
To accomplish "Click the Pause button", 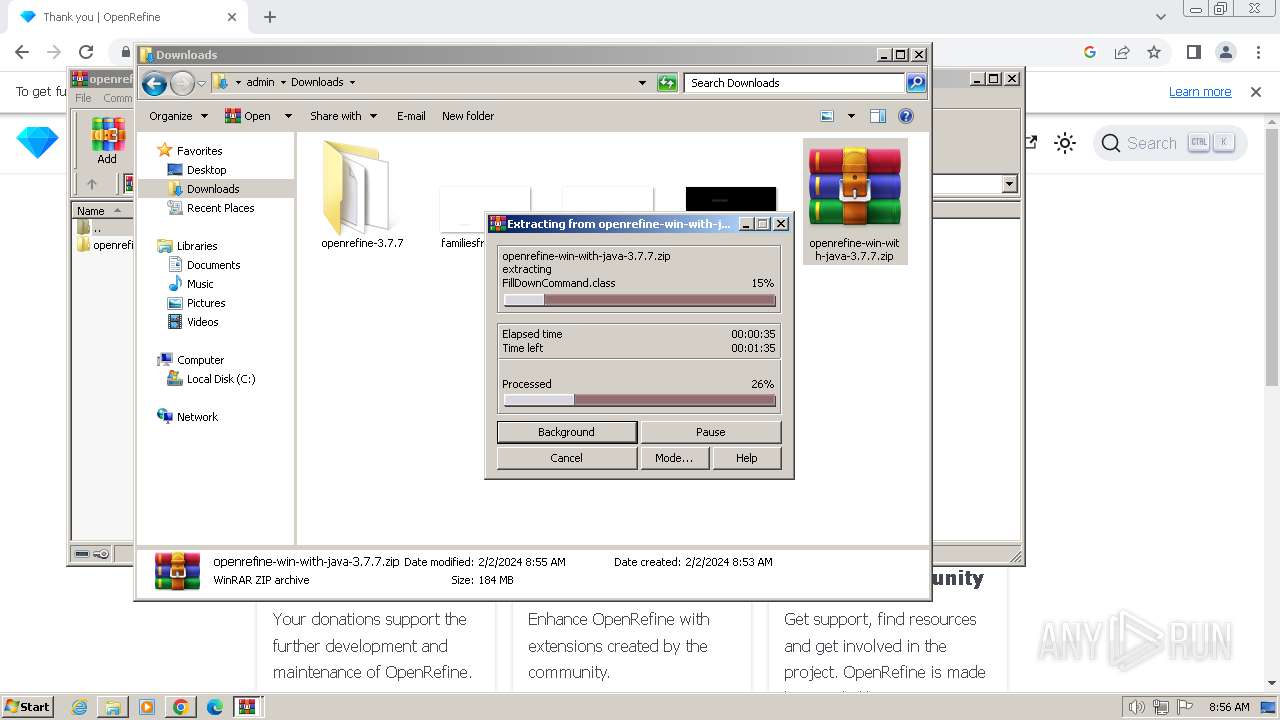I will coord(710,432).
